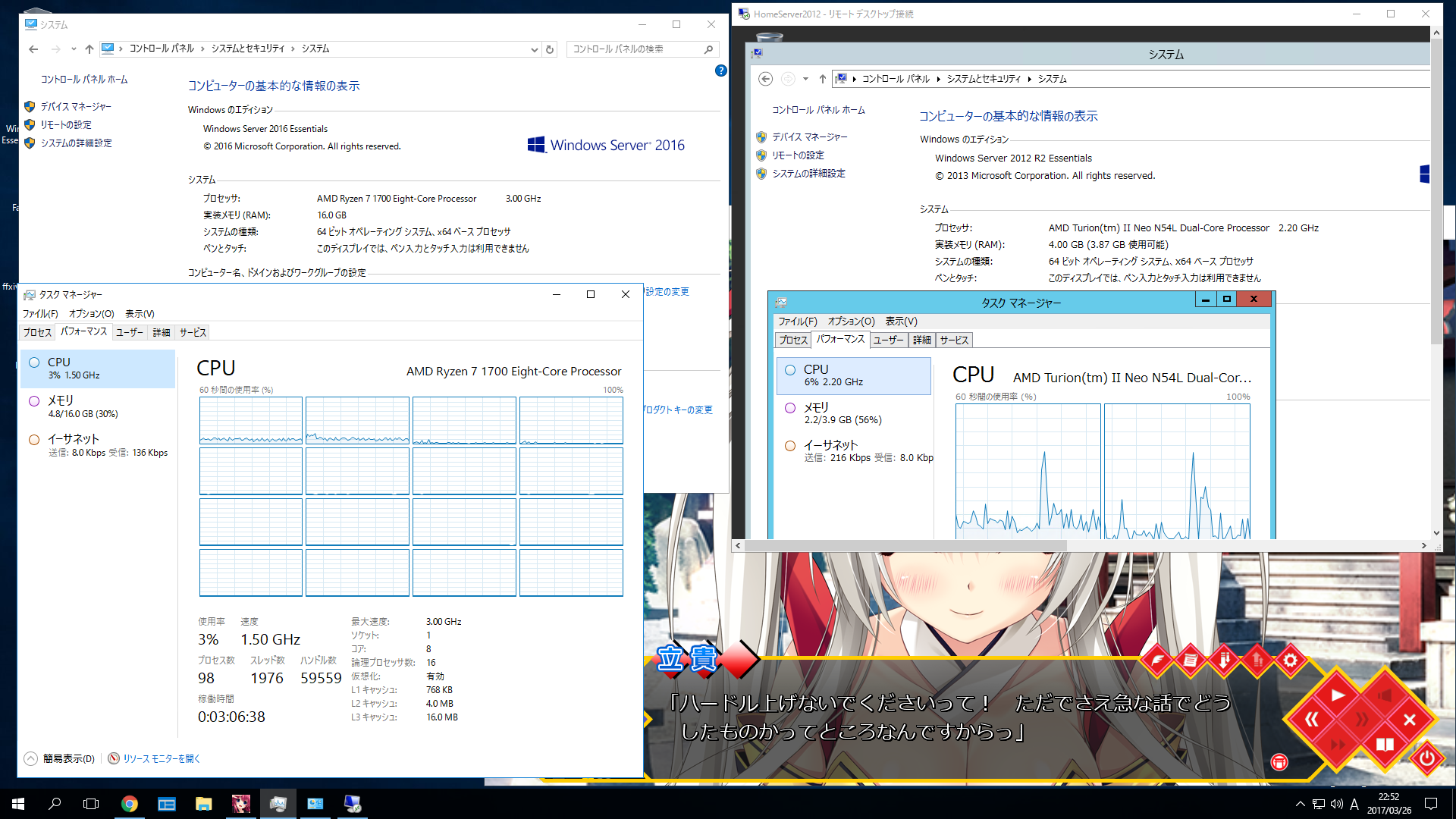Screen dimensions: 1456x819
Task: Click back arrow in remote System window
Action: tap(766, 79)
